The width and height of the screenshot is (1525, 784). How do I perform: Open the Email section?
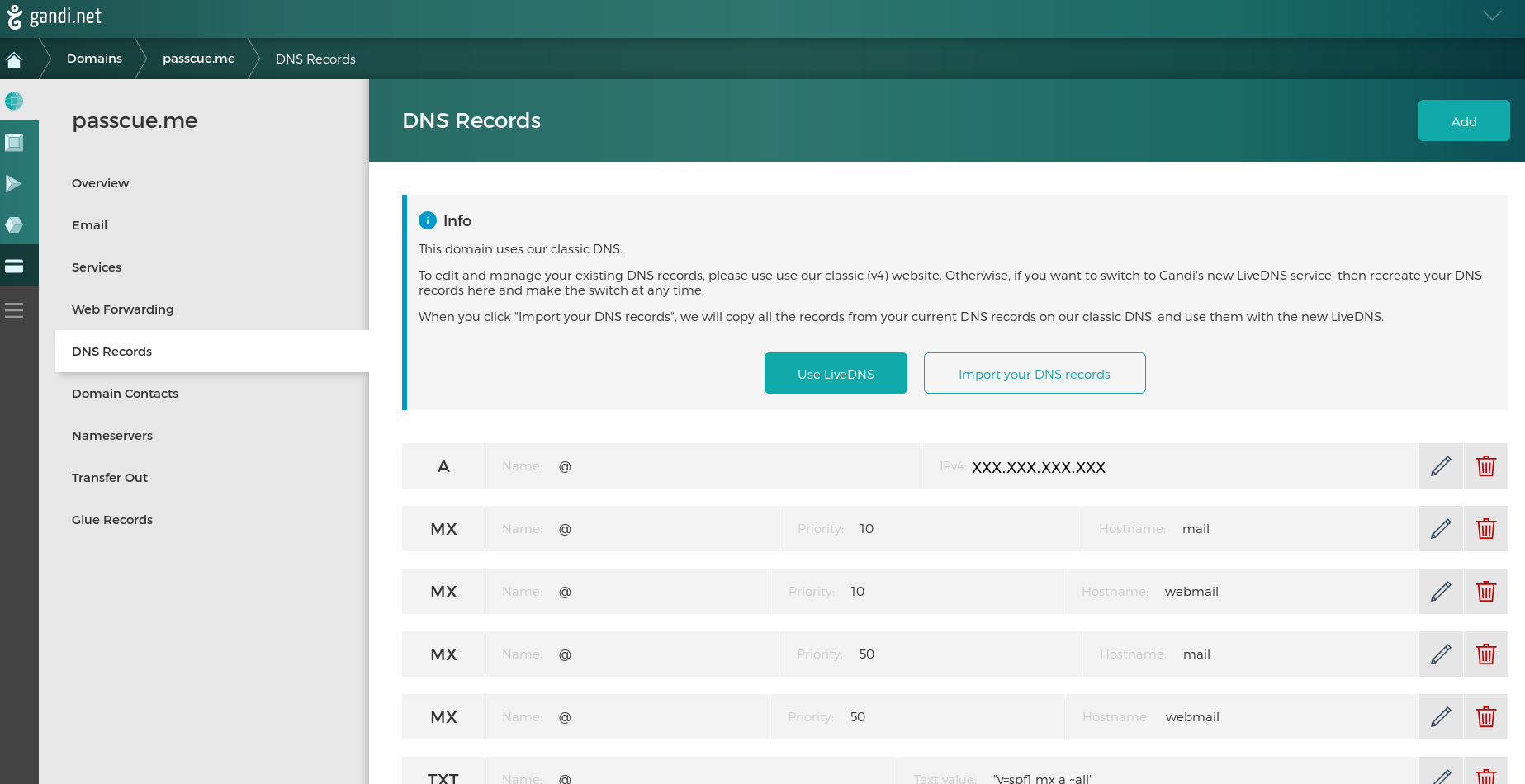click(x=89, y=225)
